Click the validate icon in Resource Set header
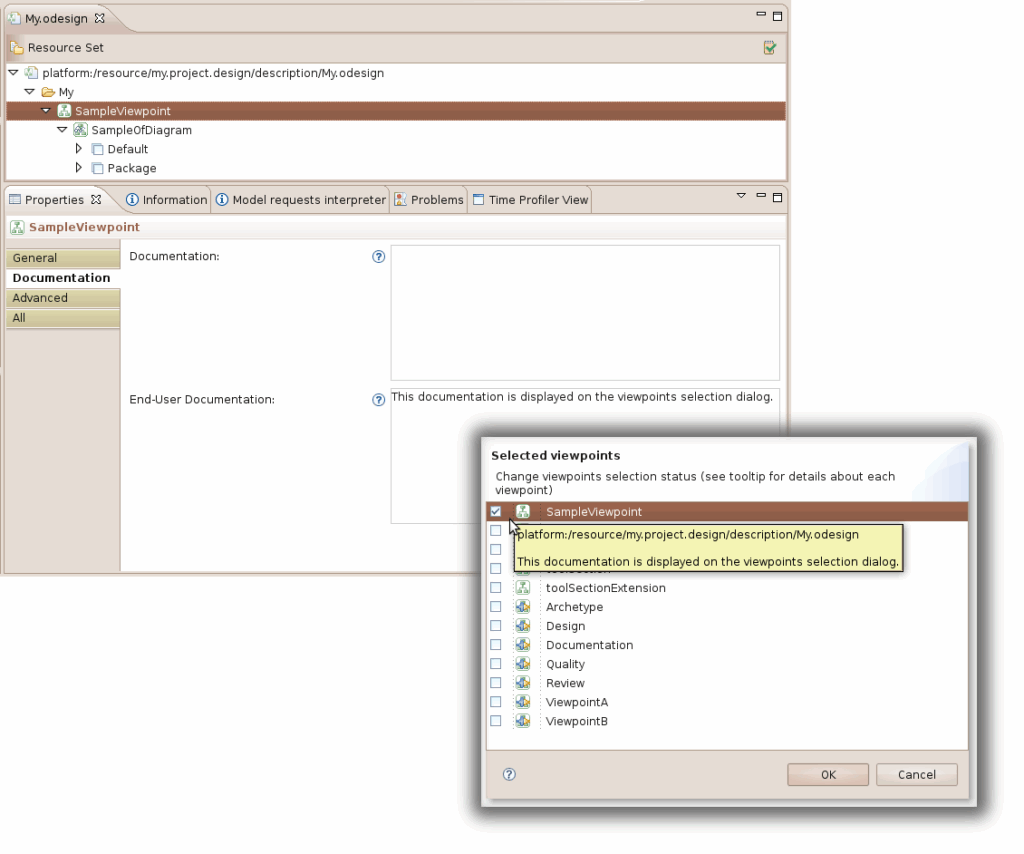The height and width of the screenshot is (854, 1024). coord(769,47)
